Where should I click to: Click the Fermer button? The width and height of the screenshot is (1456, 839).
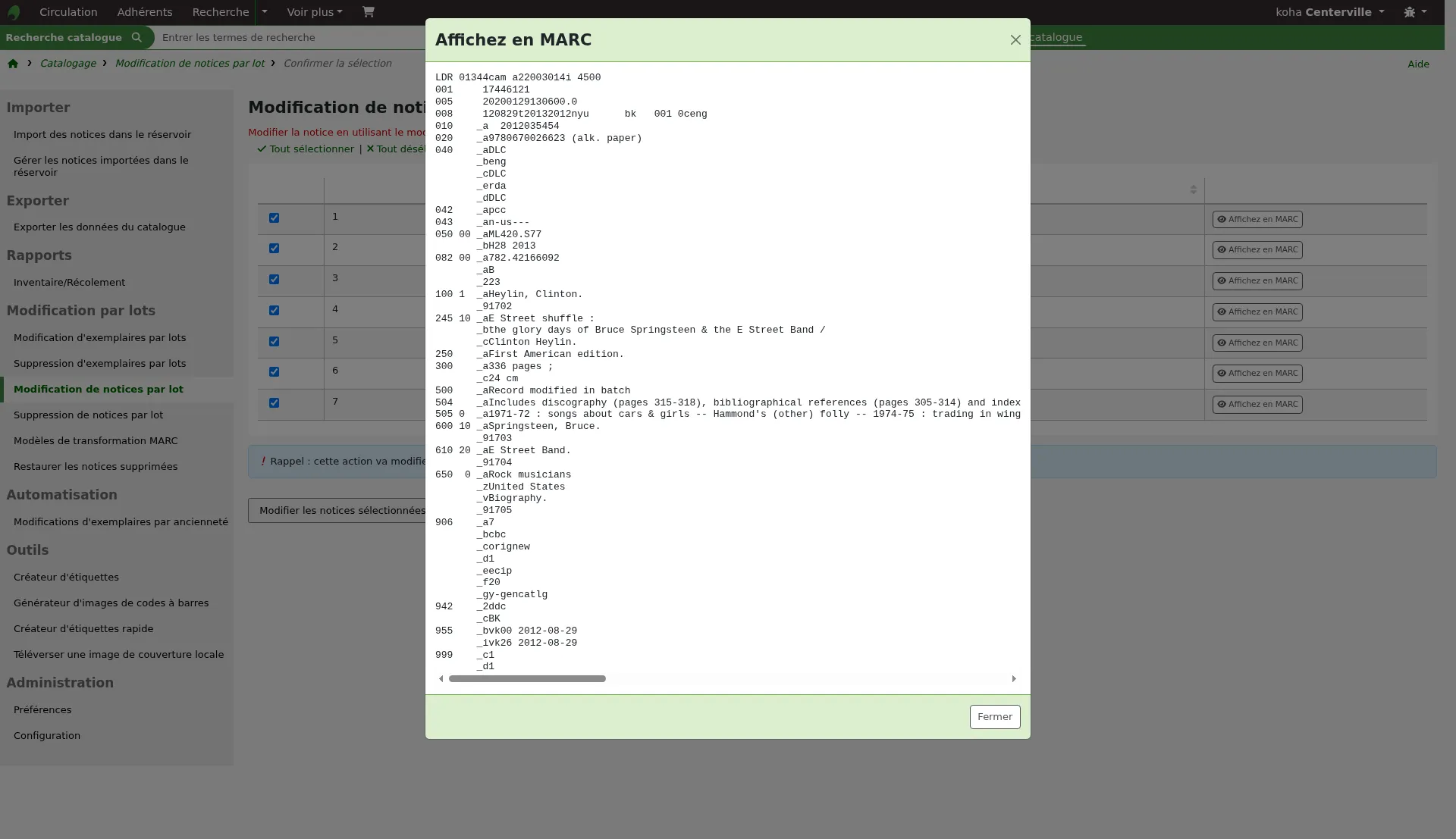point(995,717)
